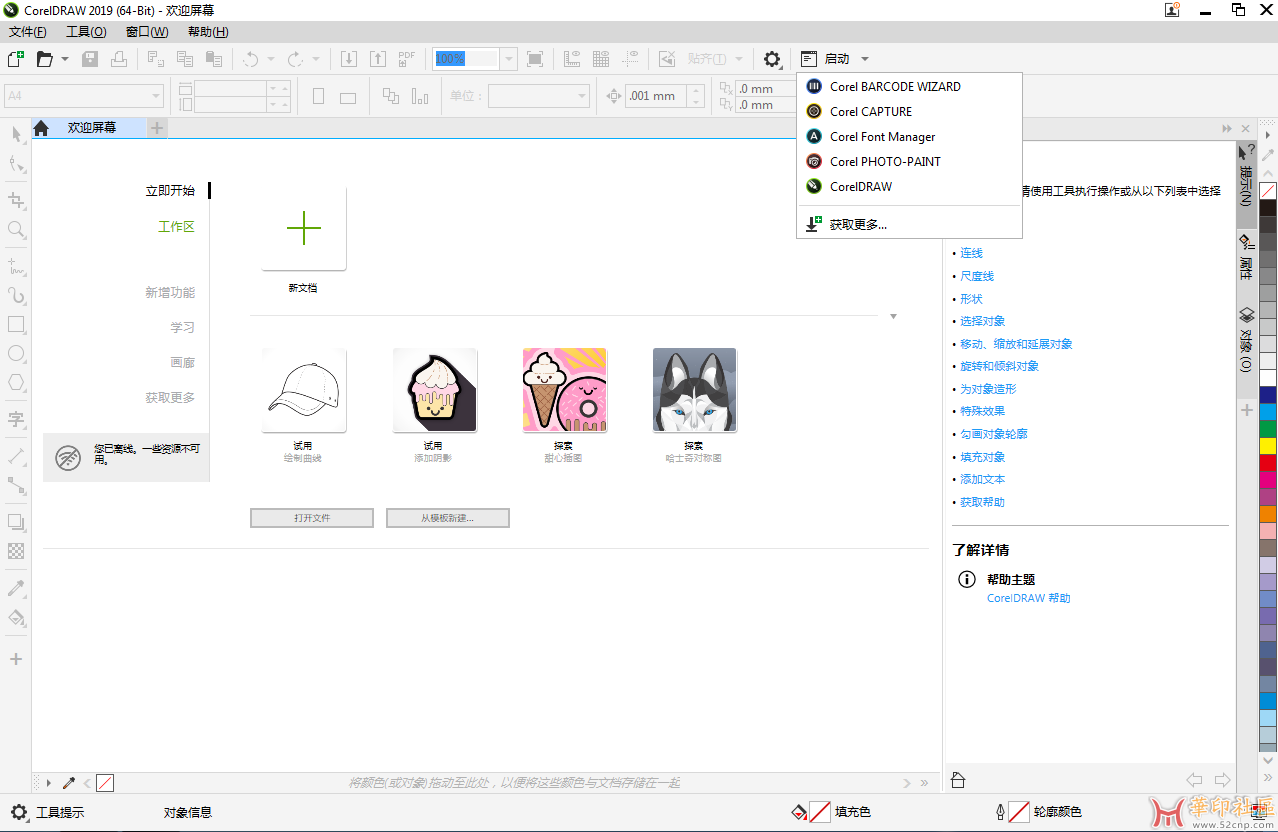Select the Zoom magnifier tool
1278x832 pixels.
(16, 230)
